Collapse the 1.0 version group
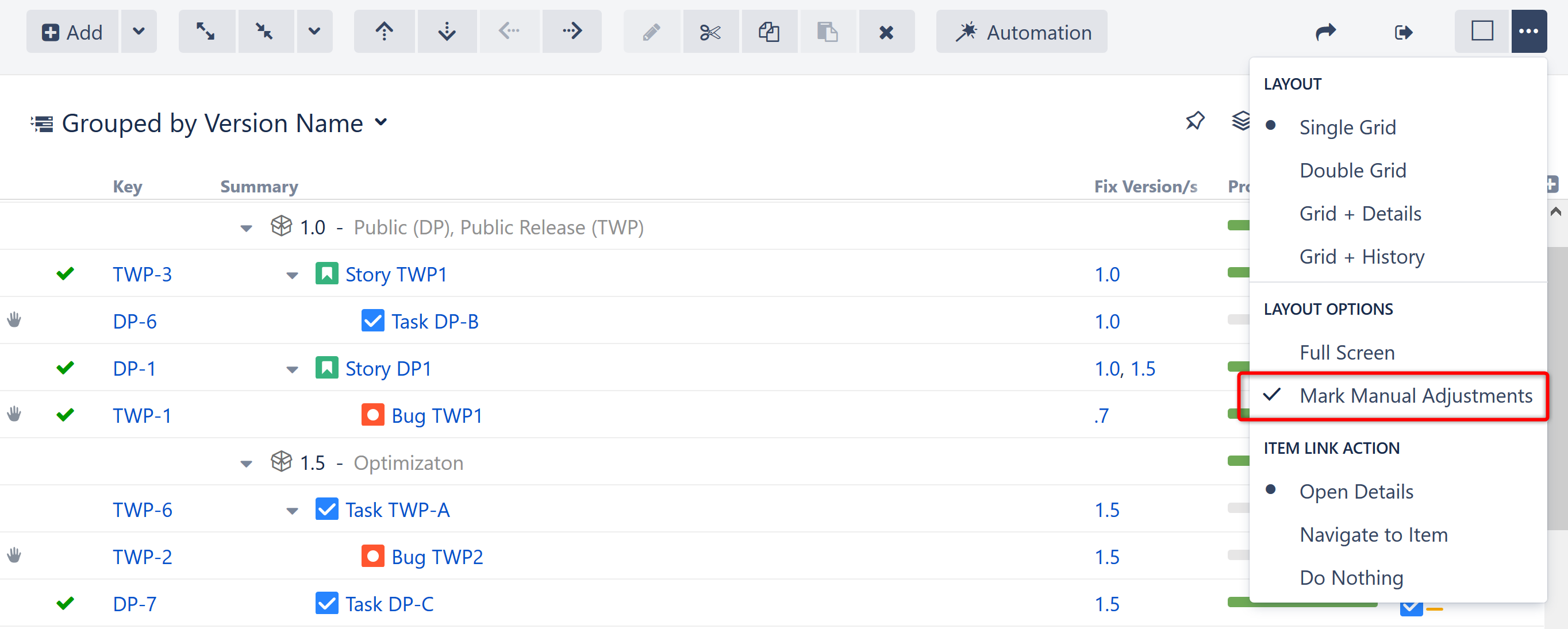Image resolution: width=1568 pixels, height=629 pixels. pos(246,228)
